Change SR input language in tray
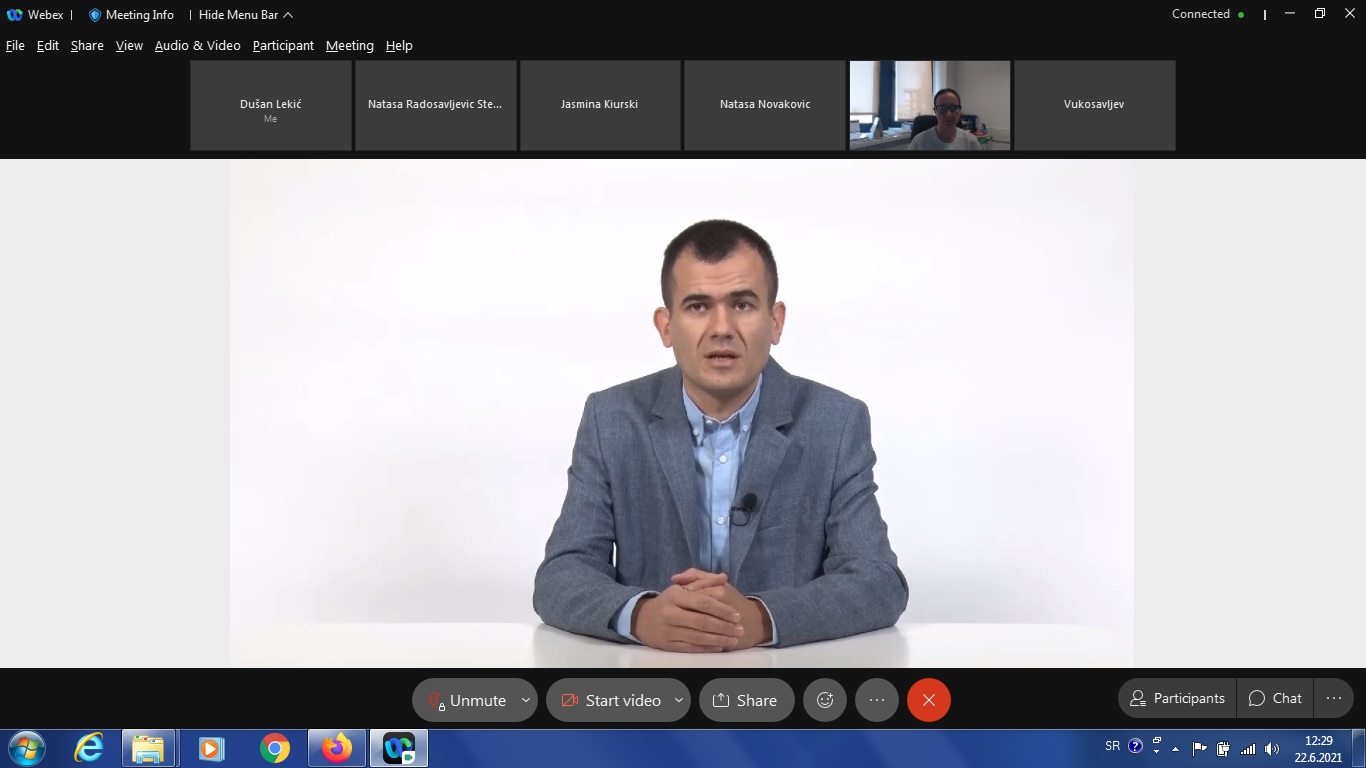This screenshot has width=1366, height=768. tap(1113, 746)
